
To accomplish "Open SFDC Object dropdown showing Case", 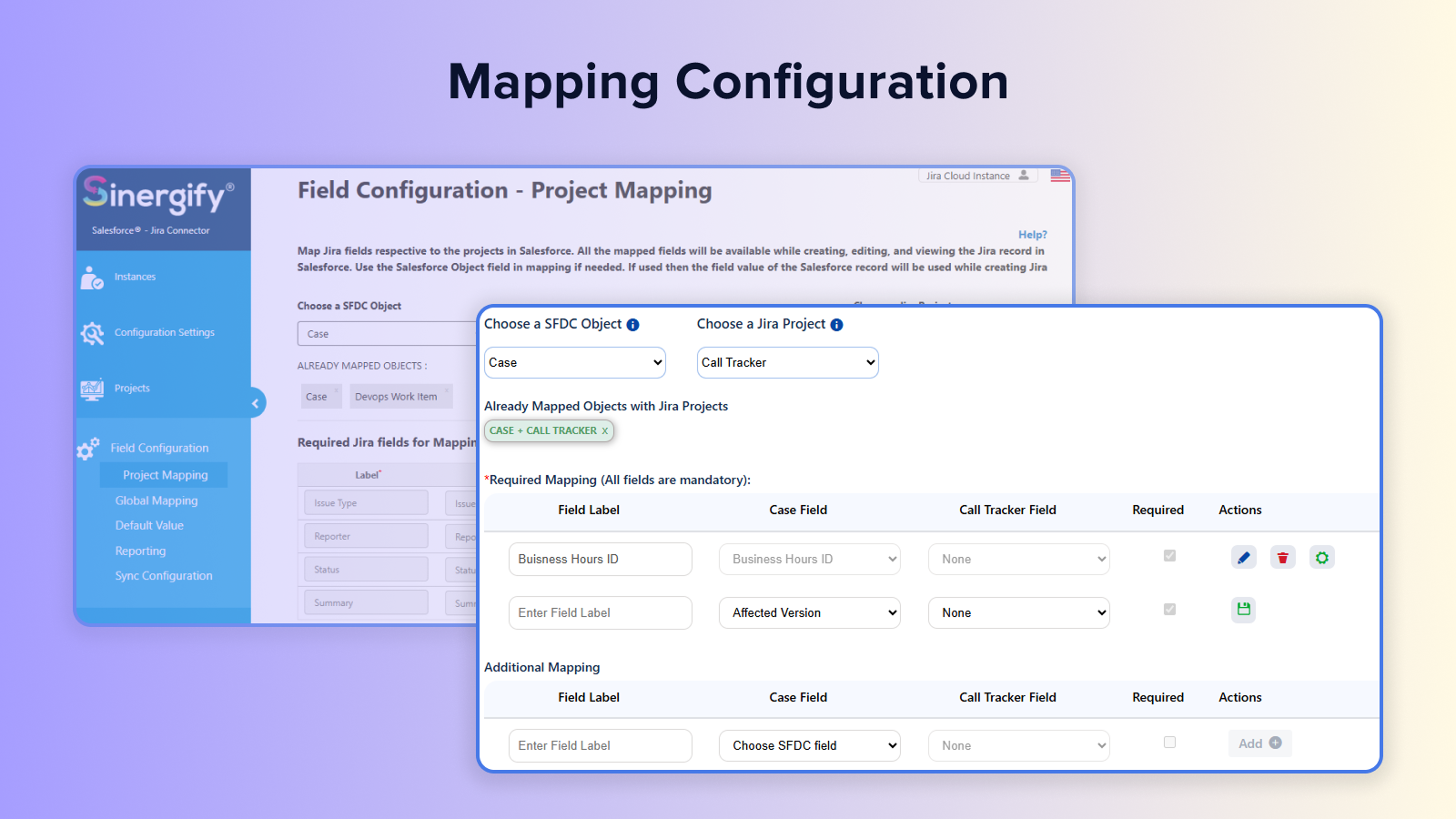I will tap(575, 362).
